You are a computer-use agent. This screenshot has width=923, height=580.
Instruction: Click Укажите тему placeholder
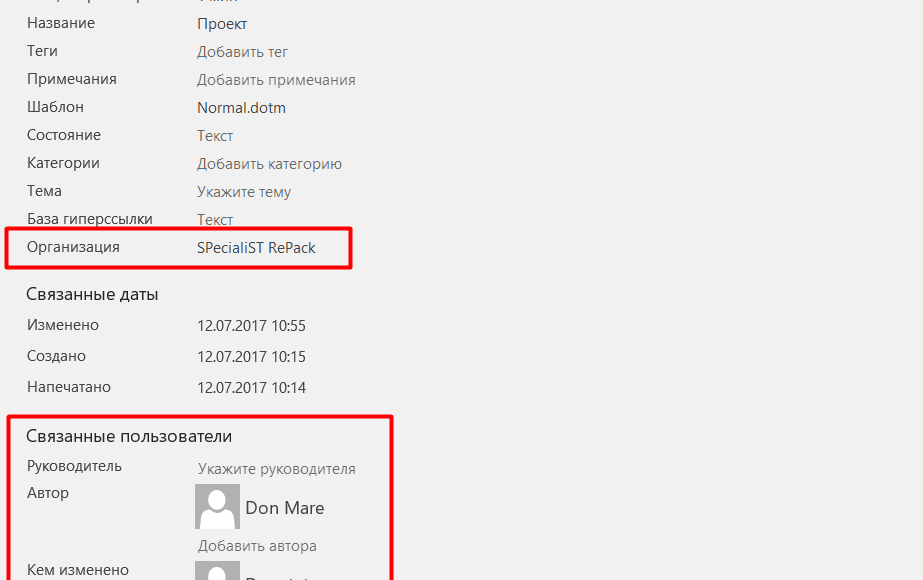point(244,192)
